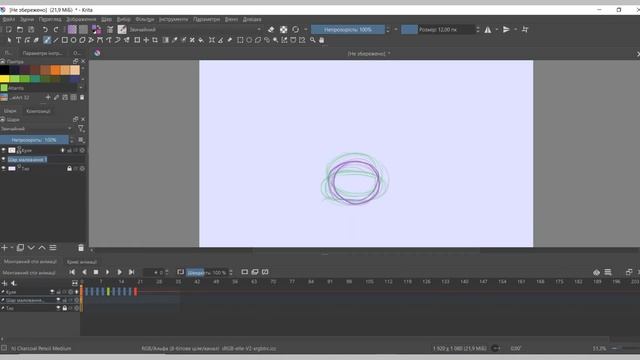The image size is (640, 360).
Task: Select the Elliptical Selection tool
Action: click(249, 40)
